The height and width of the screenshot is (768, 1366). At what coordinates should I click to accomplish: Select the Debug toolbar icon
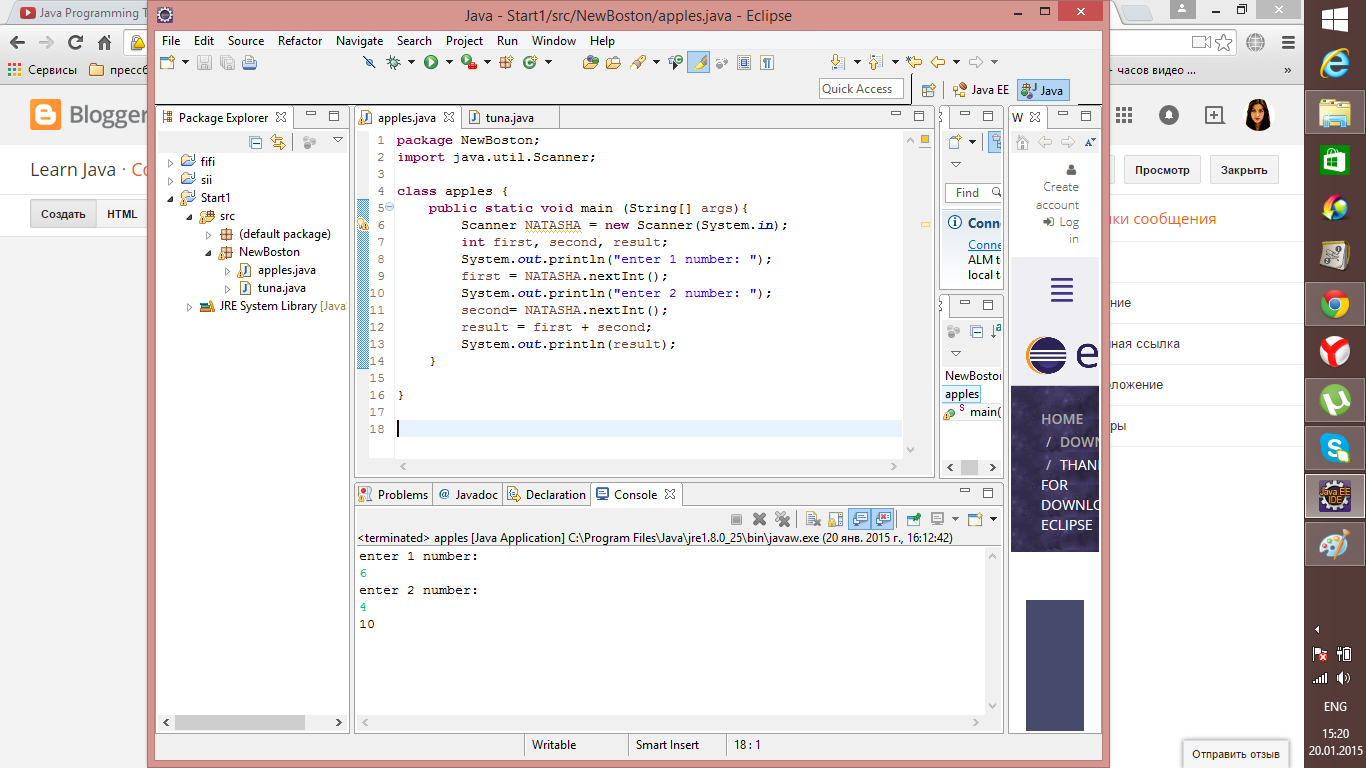point(393,62)
